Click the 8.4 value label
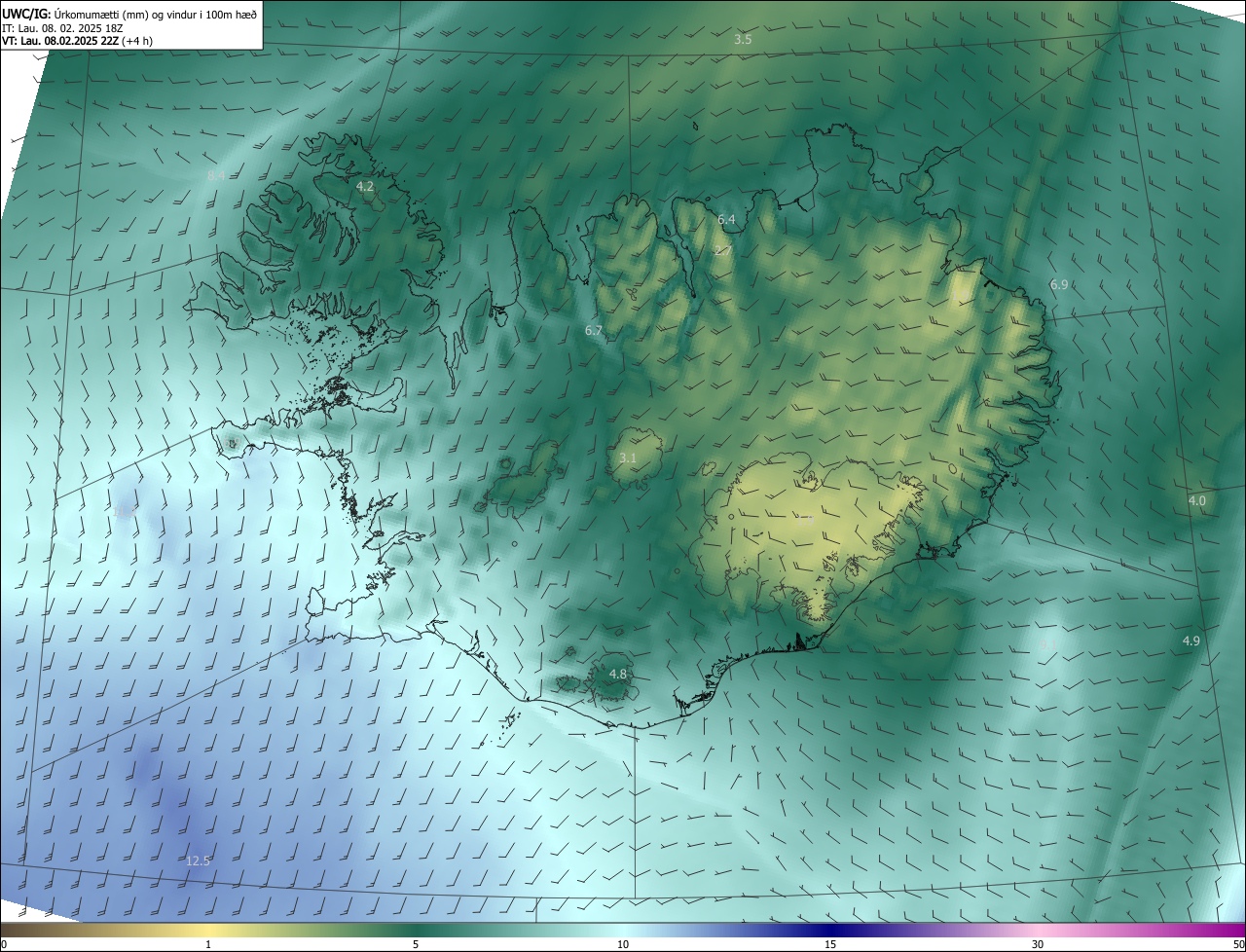 (216, 176)
